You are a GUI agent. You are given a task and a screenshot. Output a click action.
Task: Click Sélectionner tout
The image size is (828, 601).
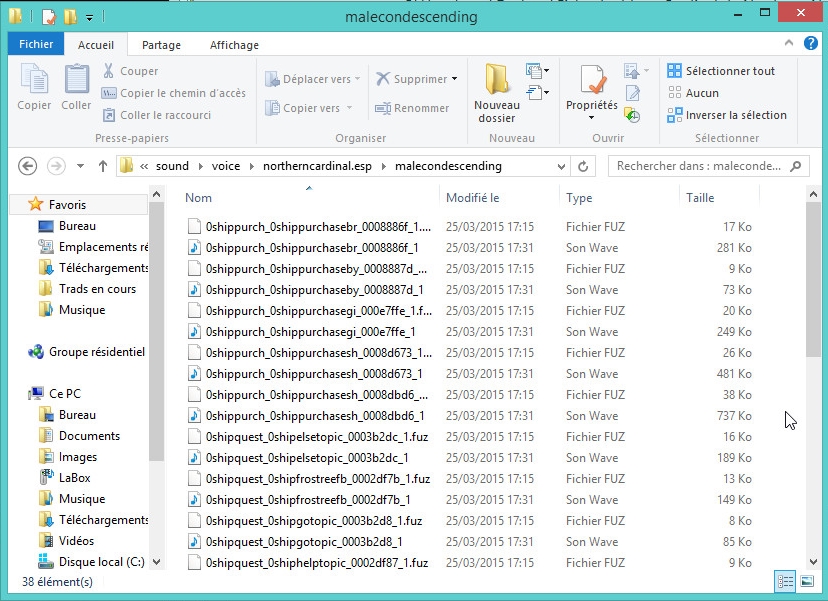click(x=721, y=71)
